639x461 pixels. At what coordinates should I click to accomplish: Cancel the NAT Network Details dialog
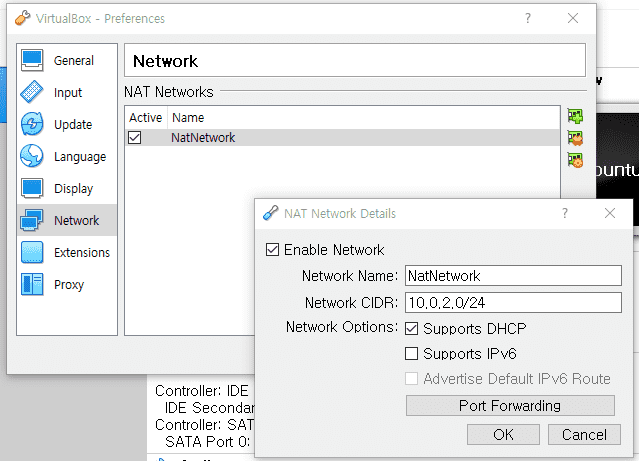584,435
